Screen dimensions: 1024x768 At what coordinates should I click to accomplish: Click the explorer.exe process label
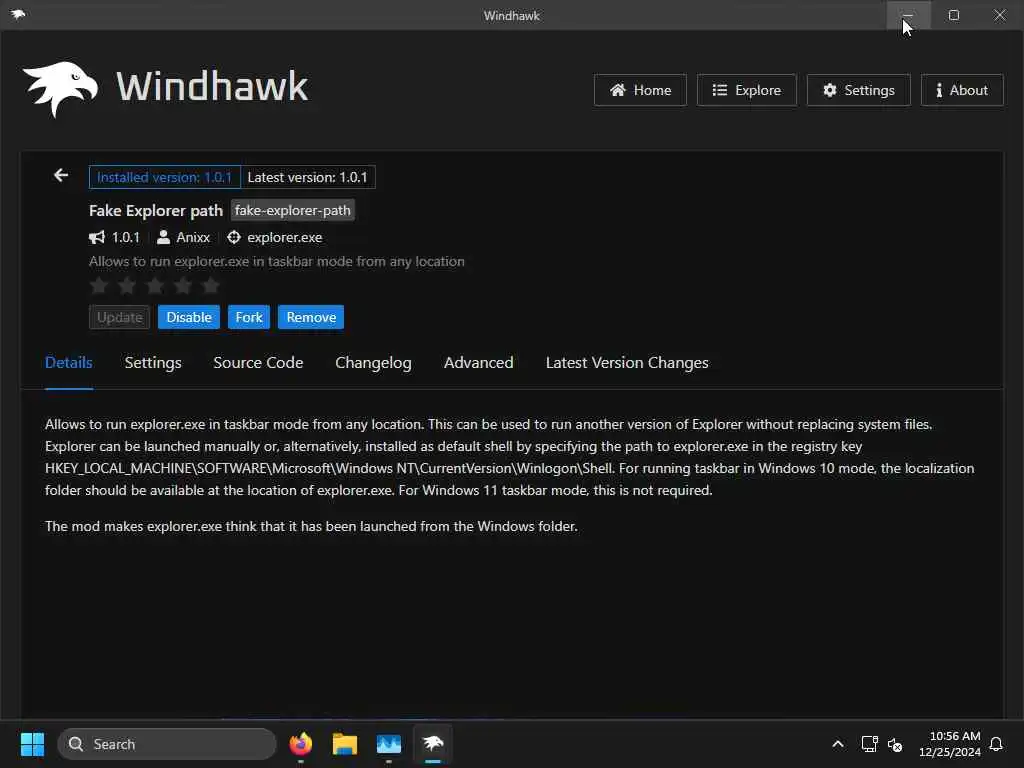285,238
